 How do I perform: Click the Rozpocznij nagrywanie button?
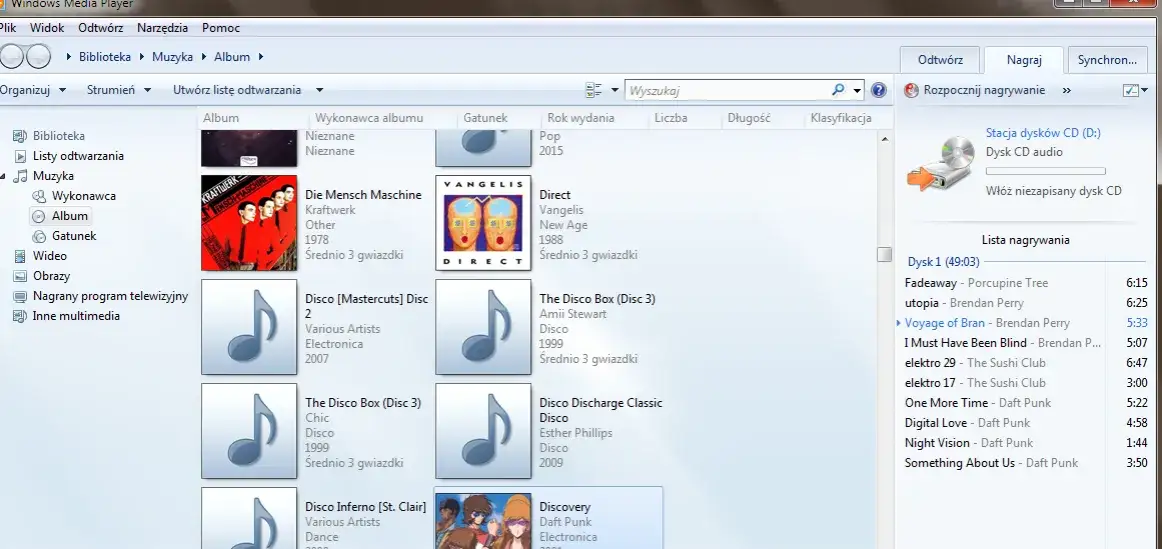pyautogui.click(x=983, y=90)
